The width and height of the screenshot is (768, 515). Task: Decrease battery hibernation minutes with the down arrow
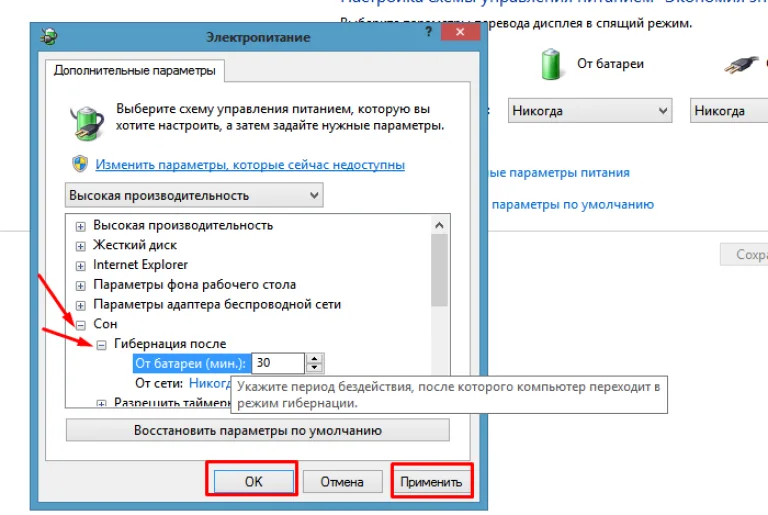tap(314, 368)
